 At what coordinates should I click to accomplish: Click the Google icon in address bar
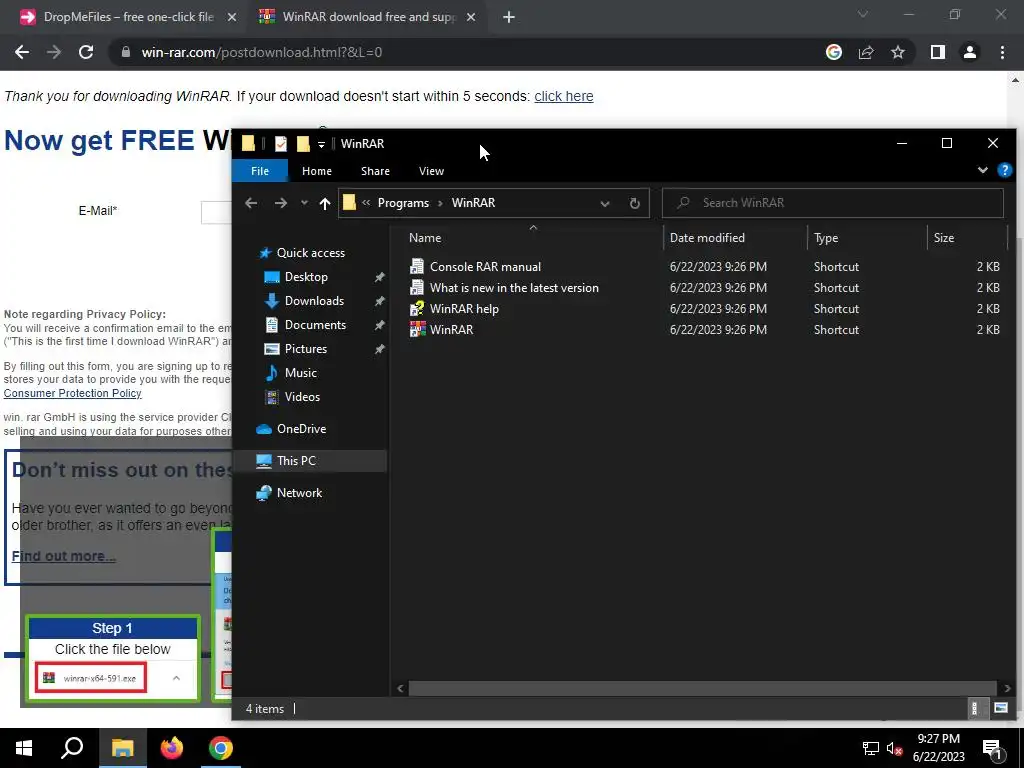[834, 52]
